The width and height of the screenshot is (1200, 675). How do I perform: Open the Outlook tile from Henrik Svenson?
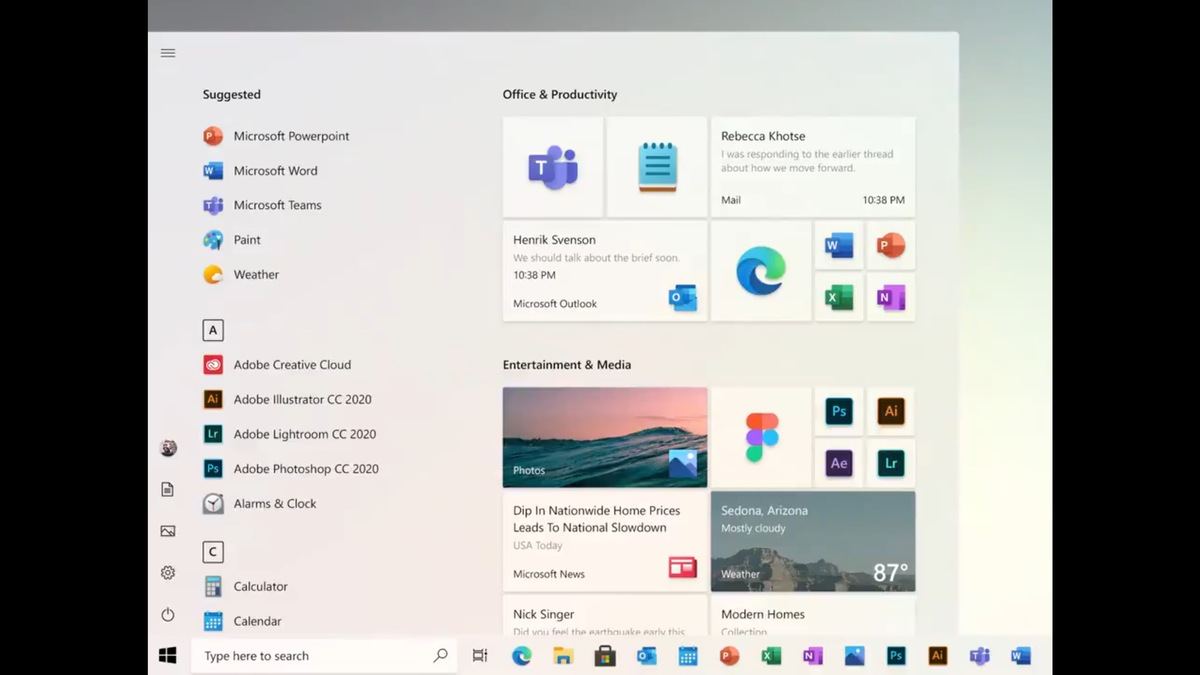tap(605, 271)
